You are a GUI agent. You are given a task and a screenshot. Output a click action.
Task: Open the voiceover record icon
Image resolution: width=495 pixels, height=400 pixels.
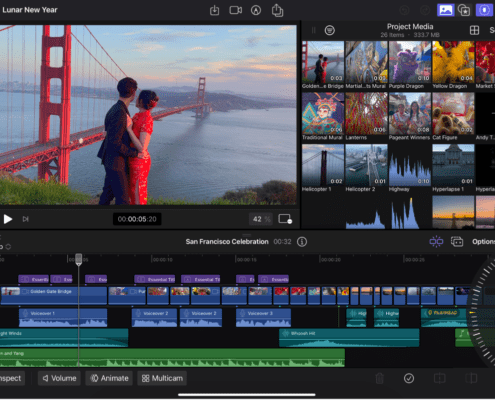256,10
